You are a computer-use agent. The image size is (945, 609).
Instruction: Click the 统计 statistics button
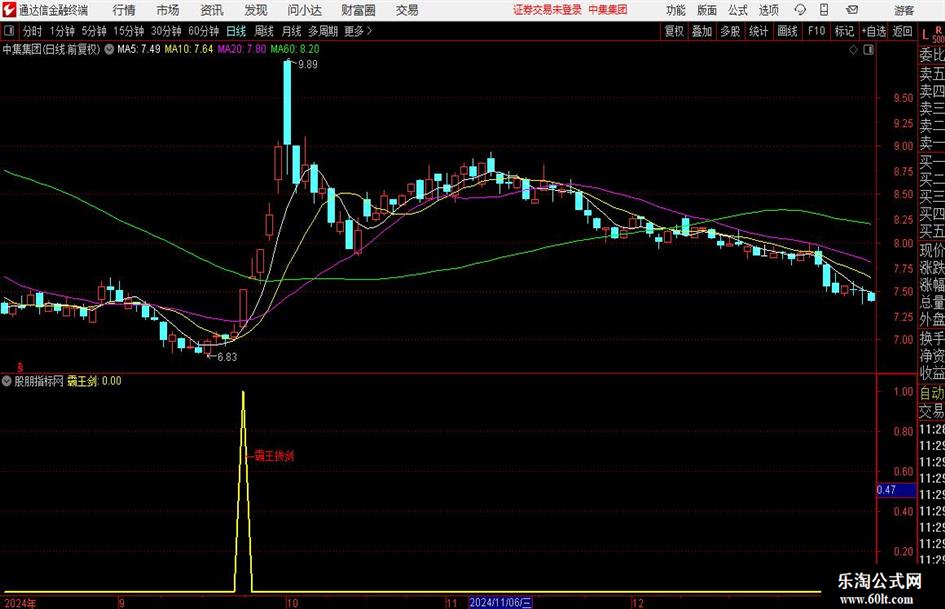coord(758,31)
